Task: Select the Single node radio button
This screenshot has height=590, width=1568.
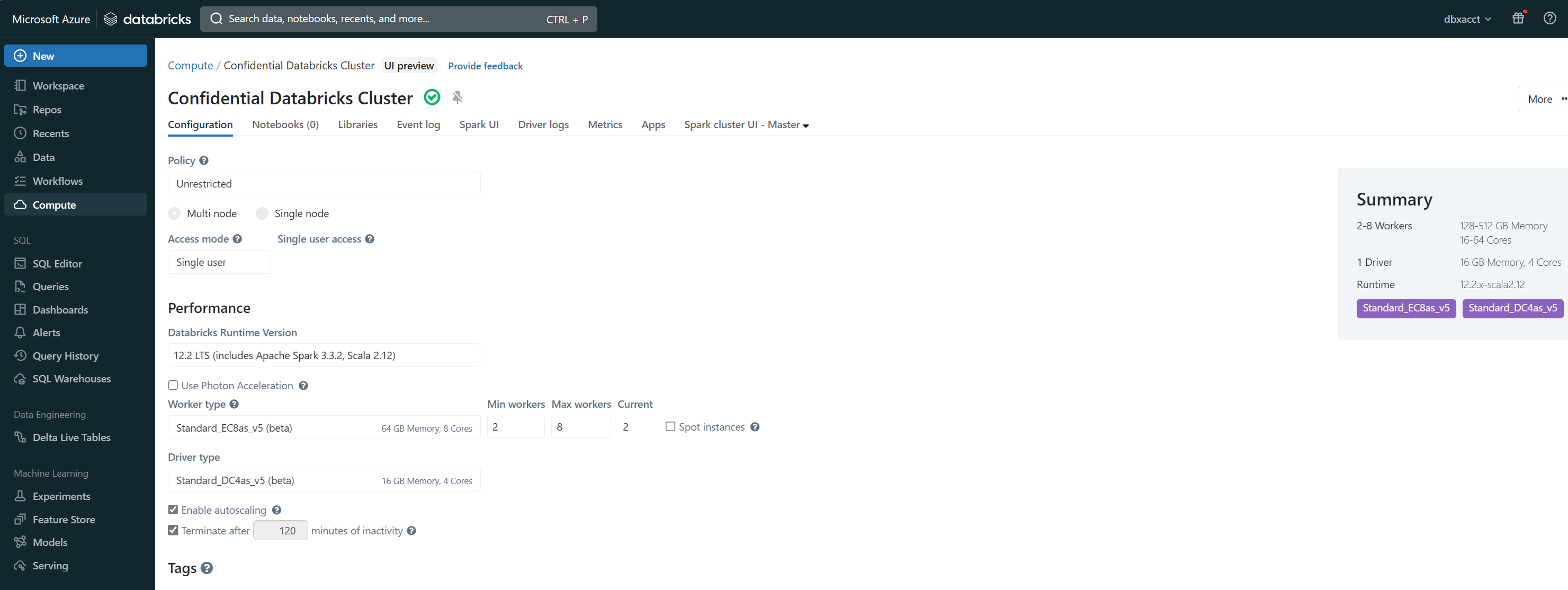Action: [262, 214]
